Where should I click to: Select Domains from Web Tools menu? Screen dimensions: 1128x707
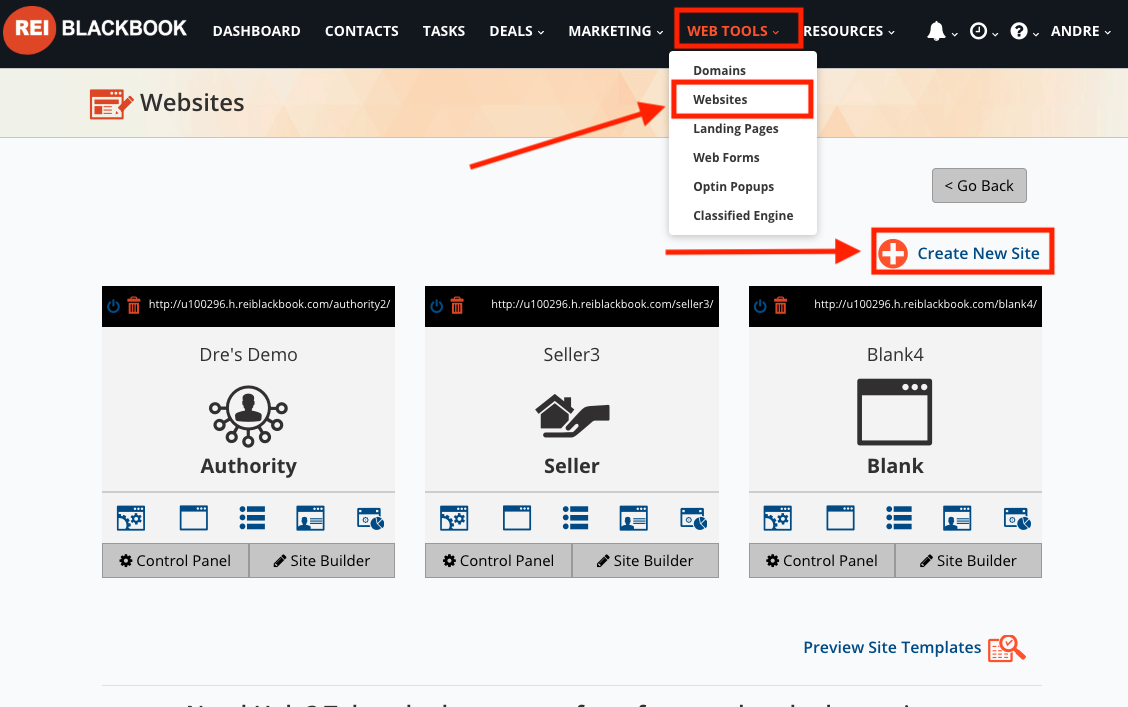point(719,70)
